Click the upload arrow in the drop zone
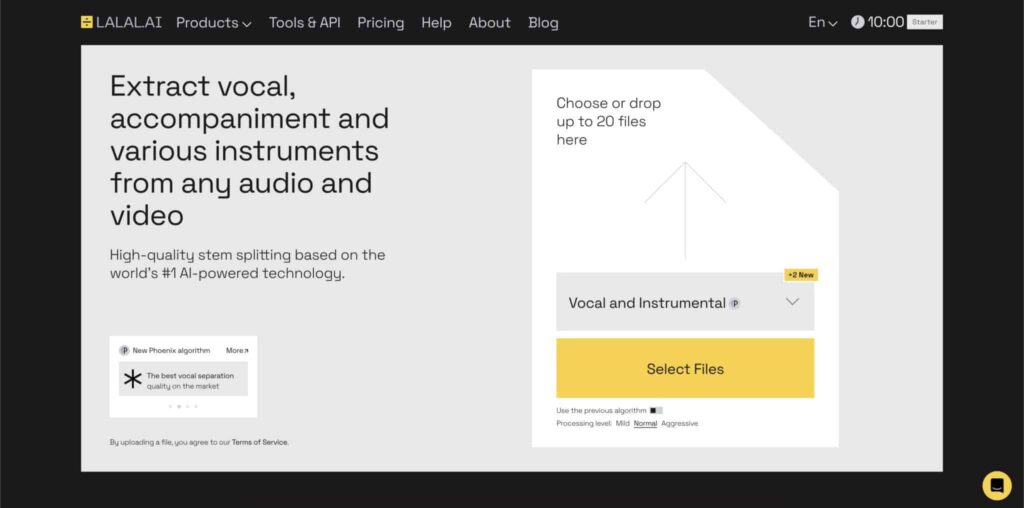The height and width of the screenshot is (508, 1024). [x=685, y=208]
